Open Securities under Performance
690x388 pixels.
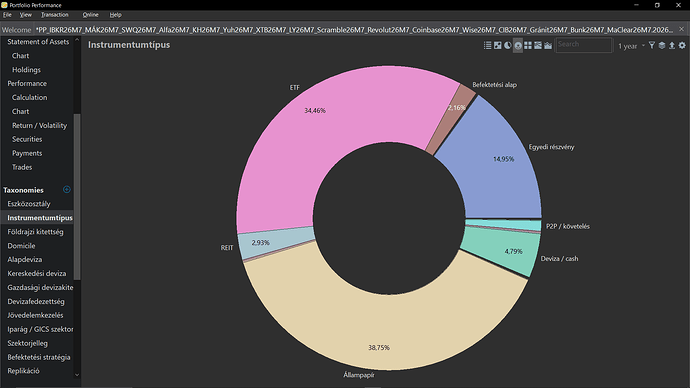27,139
